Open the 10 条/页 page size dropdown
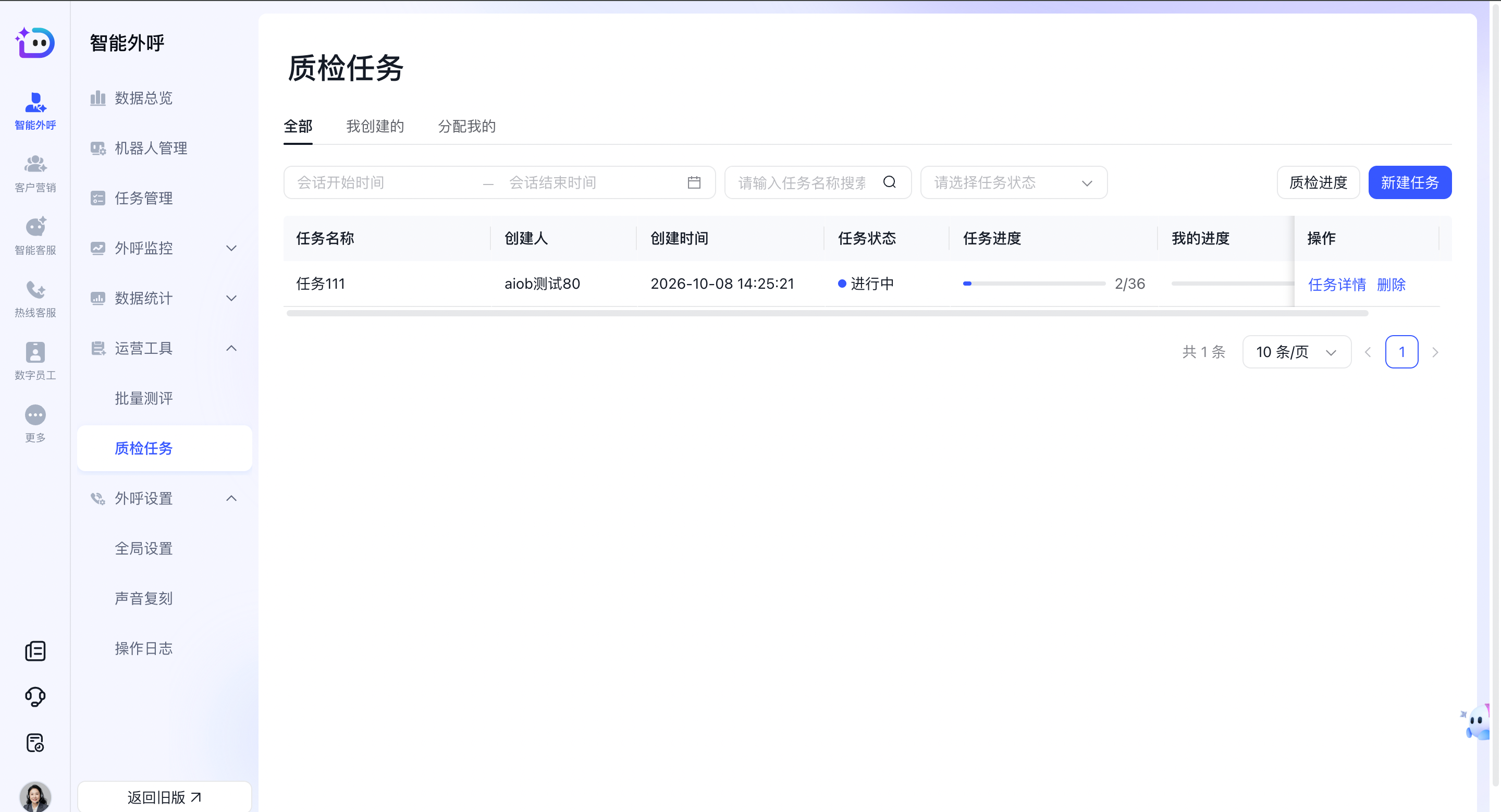Viewport: 1501px width, 812px height. [1297, 352]
